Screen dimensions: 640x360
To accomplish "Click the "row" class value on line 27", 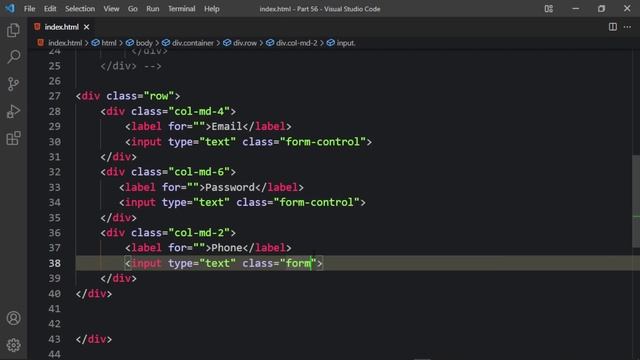I will click(159, 96).
